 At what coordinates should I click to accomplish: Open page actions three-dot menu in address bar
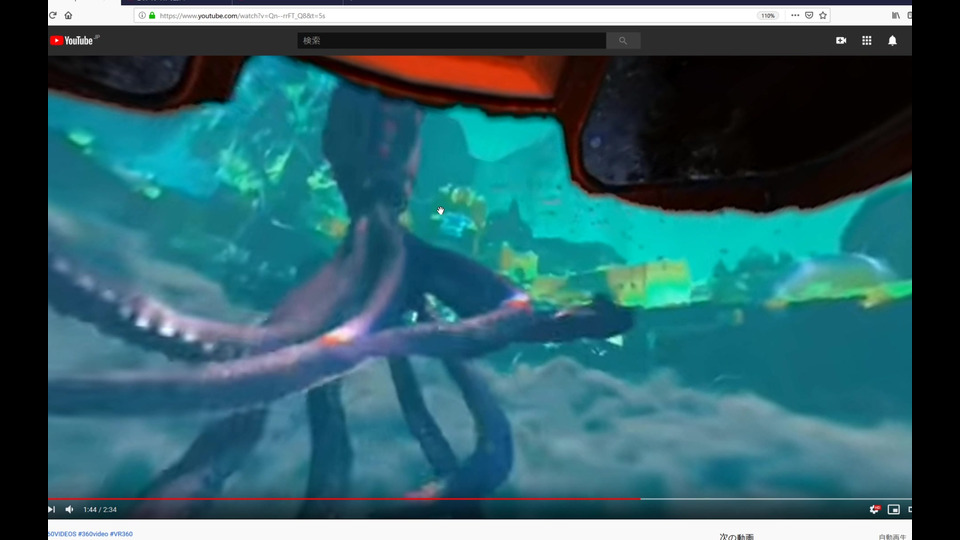[x=795, y=15]
